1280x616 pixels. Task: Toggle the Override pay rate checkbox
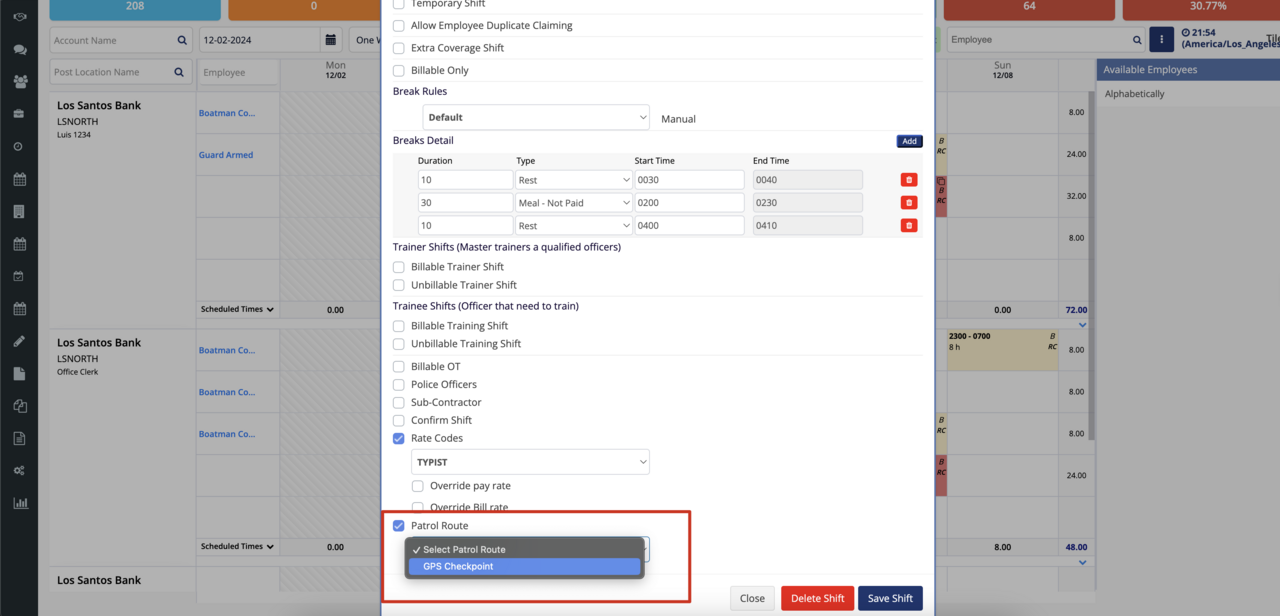pos(418,486)
